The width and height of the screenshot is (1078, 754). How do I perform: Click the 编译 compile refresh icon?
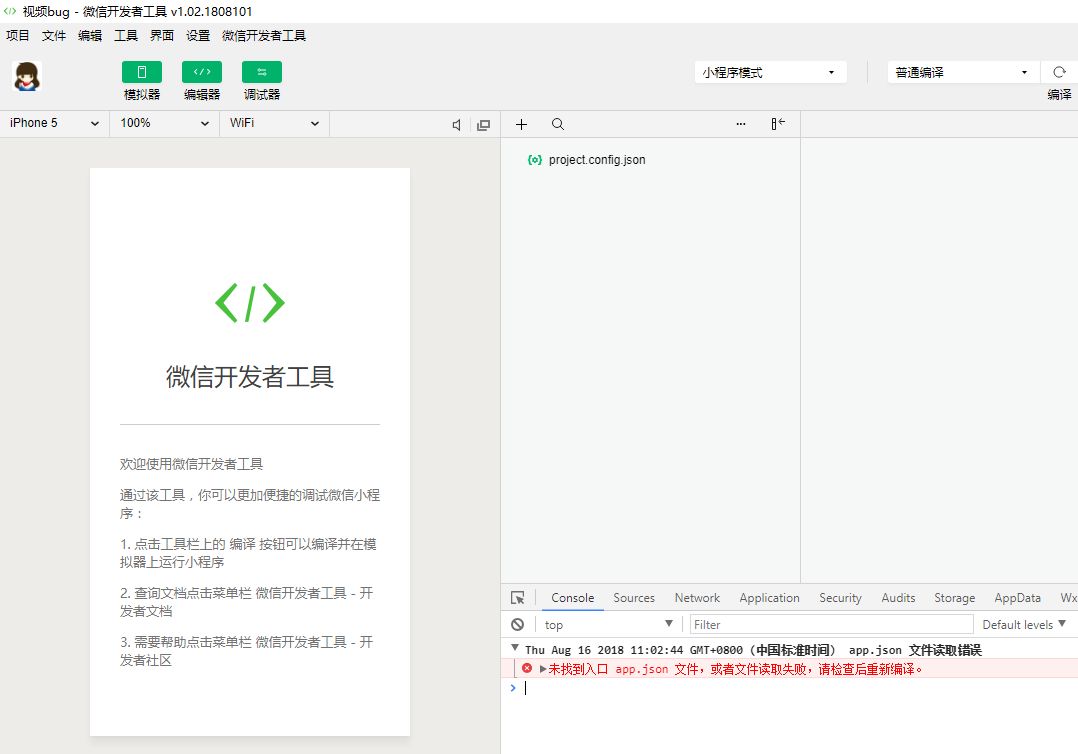1059,72
